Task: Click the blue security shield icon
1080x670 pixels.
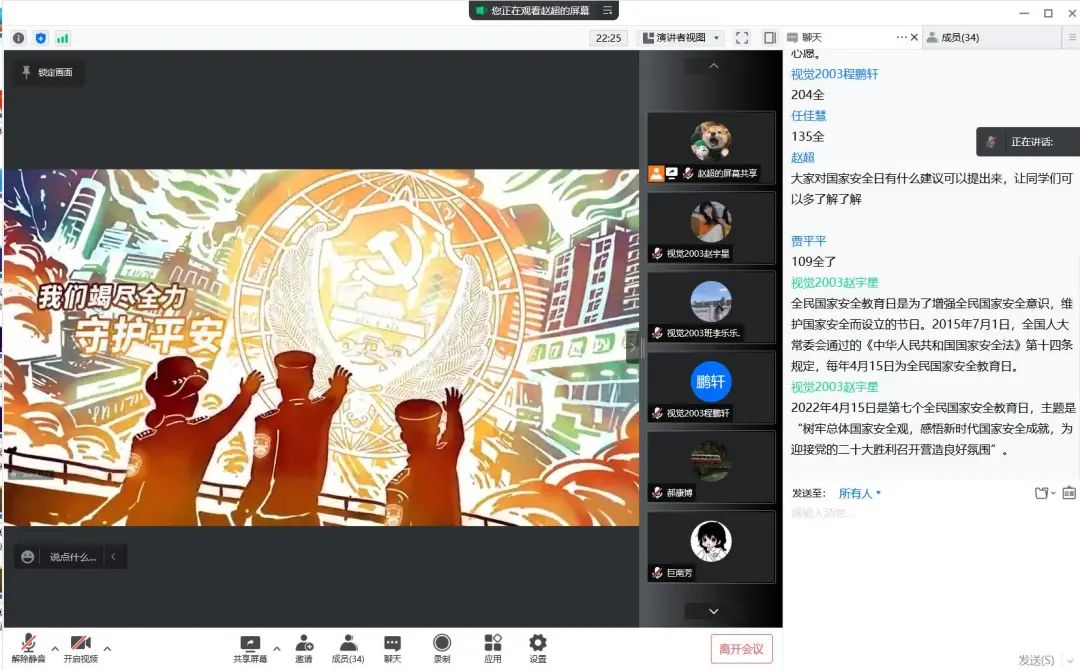Action: point(41,38)
